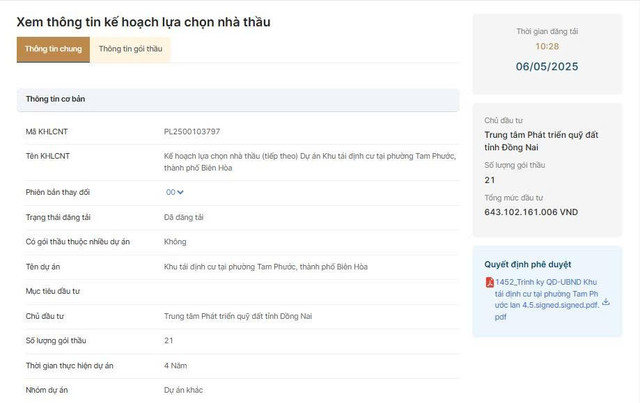Screen dimensions: 640x403
Task: Select the Thông tin chung tab
Action: [x=53, y=49]
